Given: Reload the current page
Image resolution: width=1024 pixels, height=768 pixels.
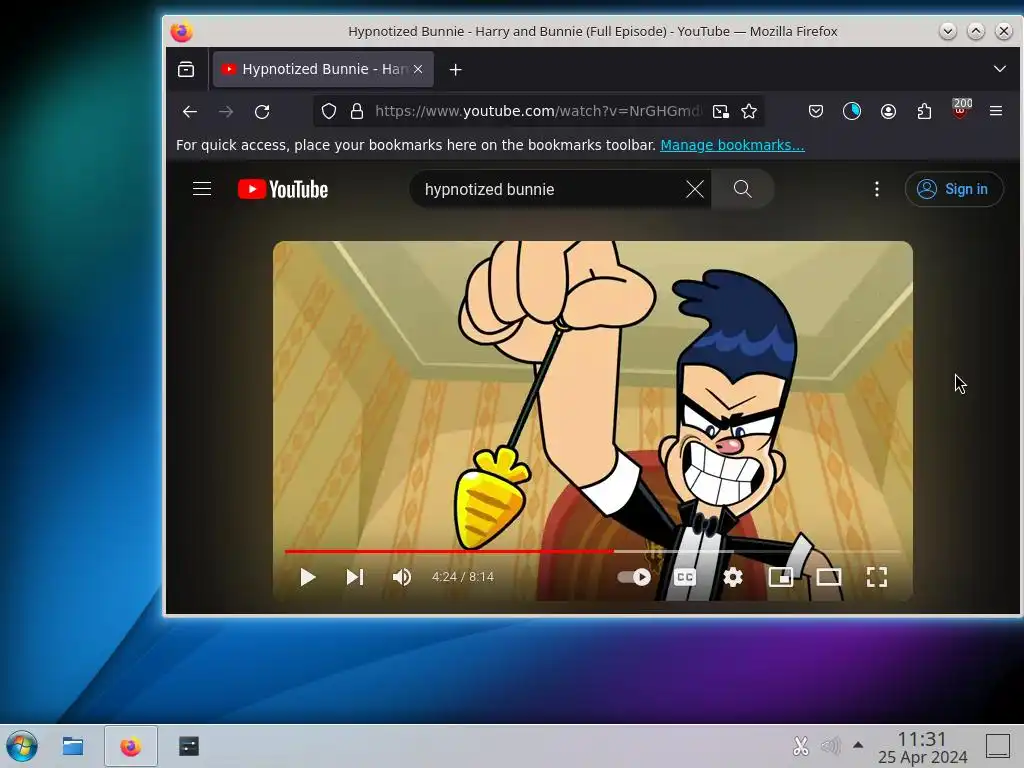Looking at the screenshot, I should click(262, 112).
